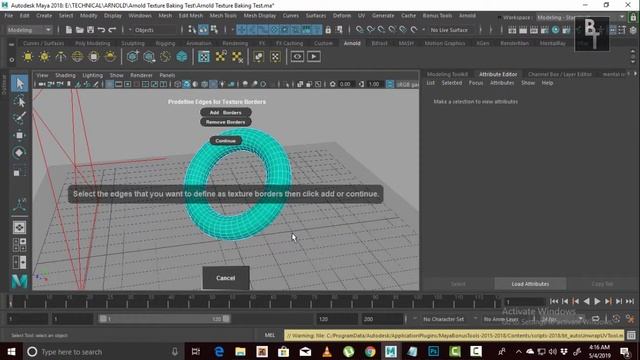Toggle select by hierarchy mode
This screenshot has height=360, width=640.
click(192, 29)
